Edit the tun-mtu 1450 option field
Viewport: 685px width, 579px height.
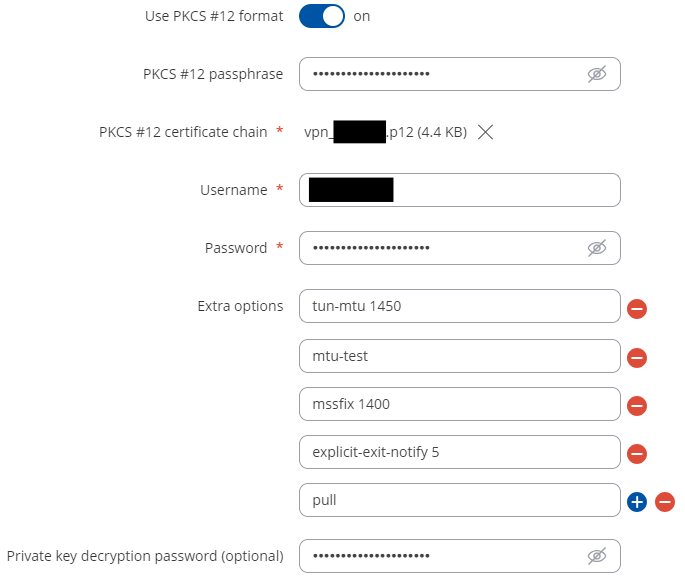460,306
